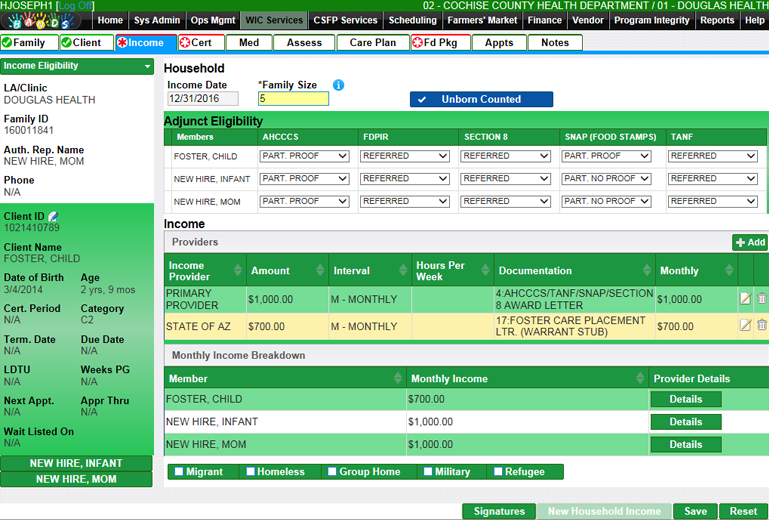Sort by the Amount column arrows
The height and width of the screenshot is (520, 769).
[319, 271]
